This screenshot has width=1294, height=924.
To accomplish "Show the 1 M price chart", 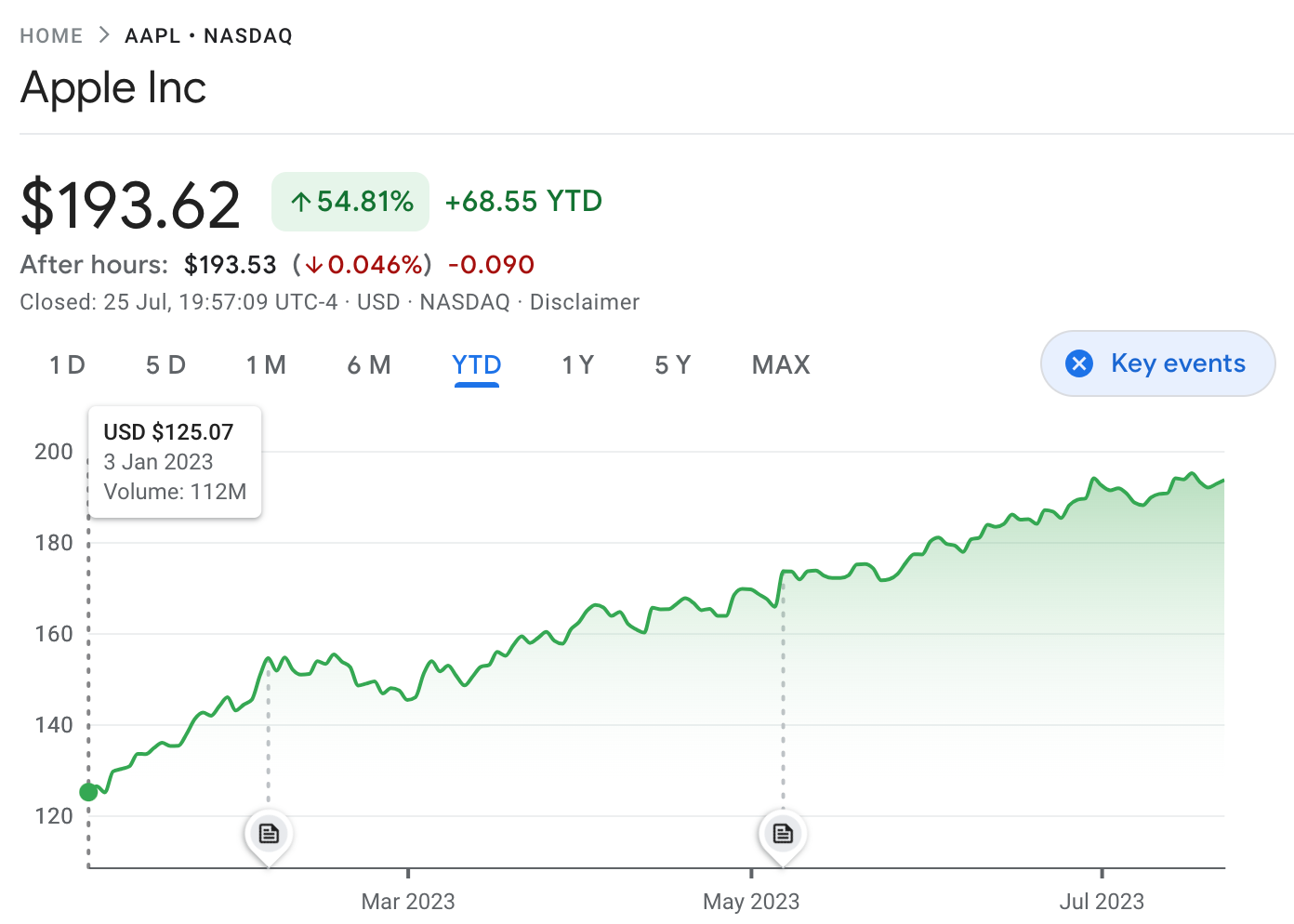I will point(266,365).
